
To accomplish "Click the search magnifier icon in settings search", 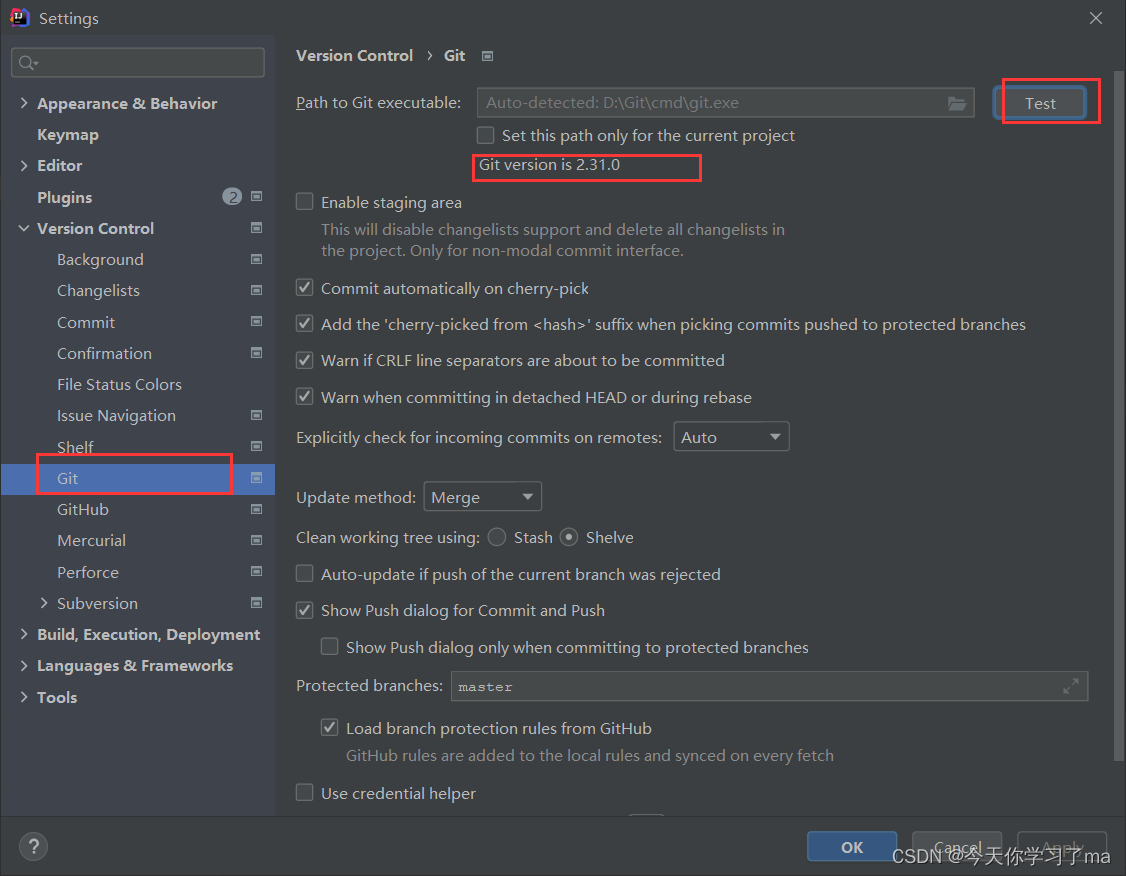I will pos(27,63).
